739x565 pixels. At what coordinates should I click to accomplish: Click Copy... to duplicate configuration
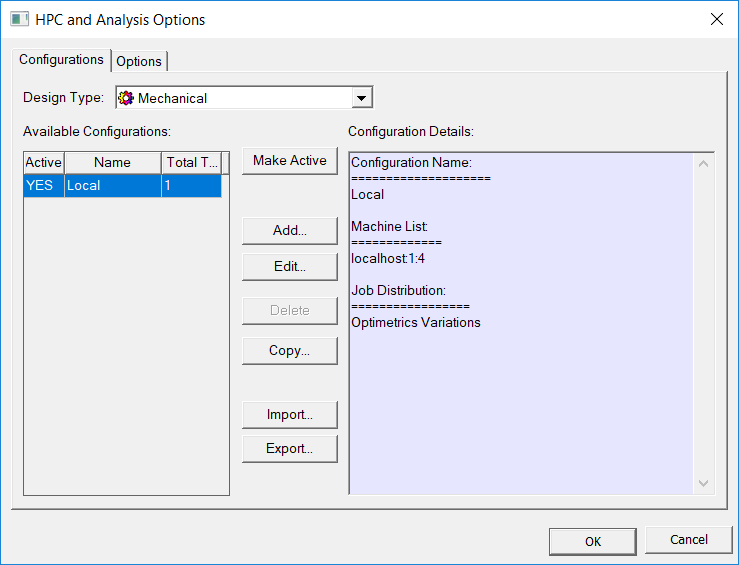pyautogui.click(x=289, y=351)
